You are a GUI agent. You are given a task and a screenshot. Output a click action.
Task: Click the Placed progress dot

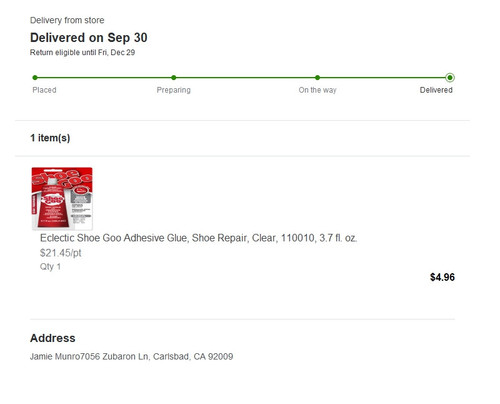(x=35, y=78)
